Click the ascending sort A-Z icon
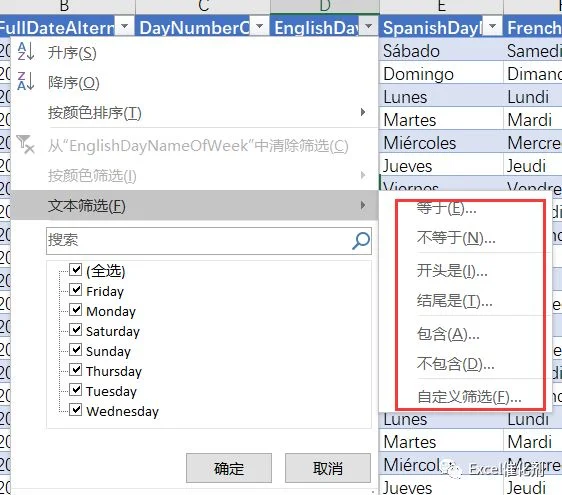Image resolution: width=562 pixels, height=495 pixels. click(x=26, y=52)
